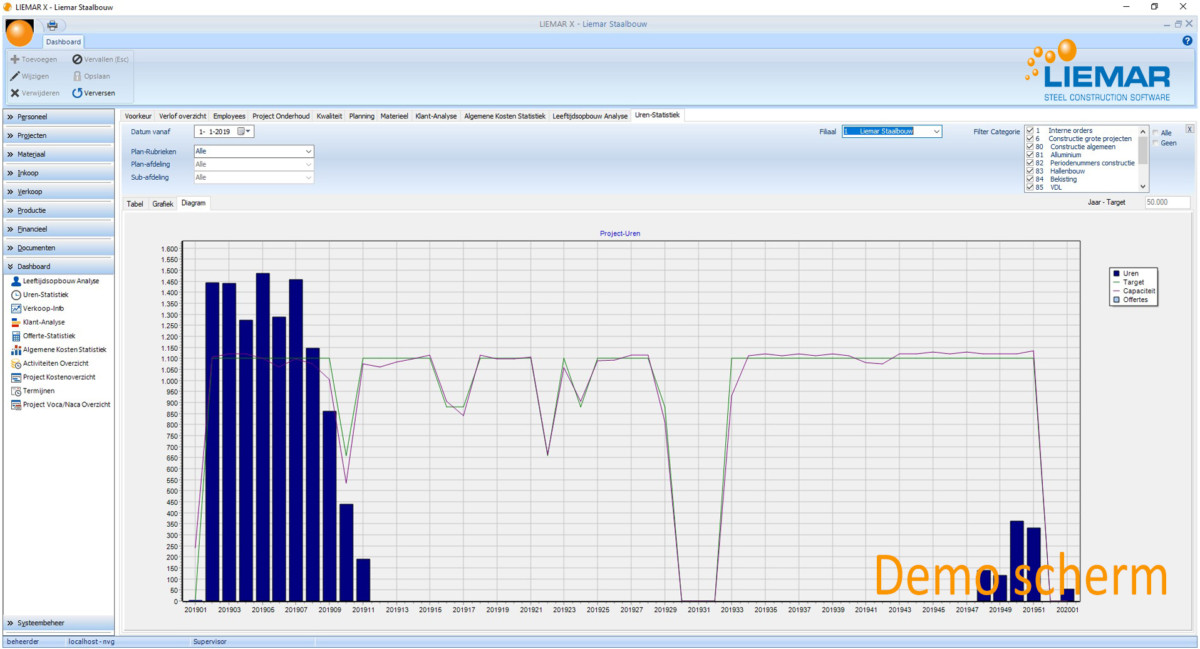Image resolution: width=1200 pixels, height=649 pixels.
Task: Click the printer icon in quick access bar
Action: [x=52, y=25]
